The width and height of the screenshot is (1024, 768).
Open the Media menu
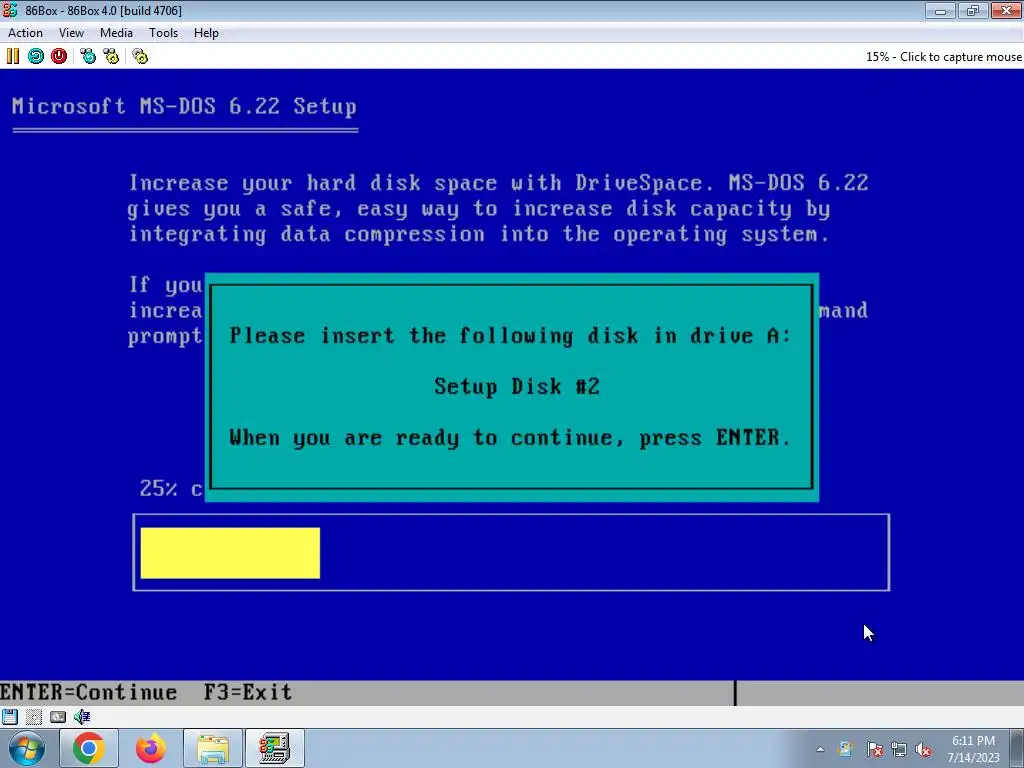click(116, 33)
